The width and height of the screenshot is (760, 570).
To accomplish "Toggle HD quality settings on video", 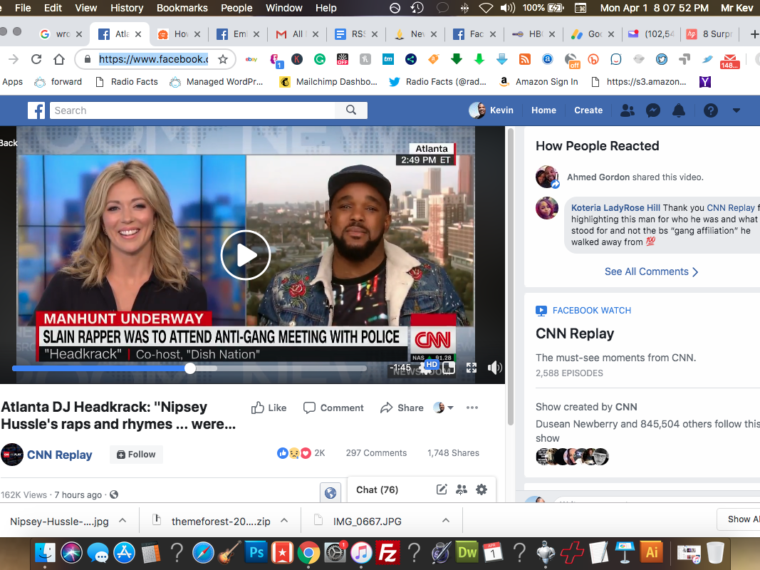I will point(430,365).
